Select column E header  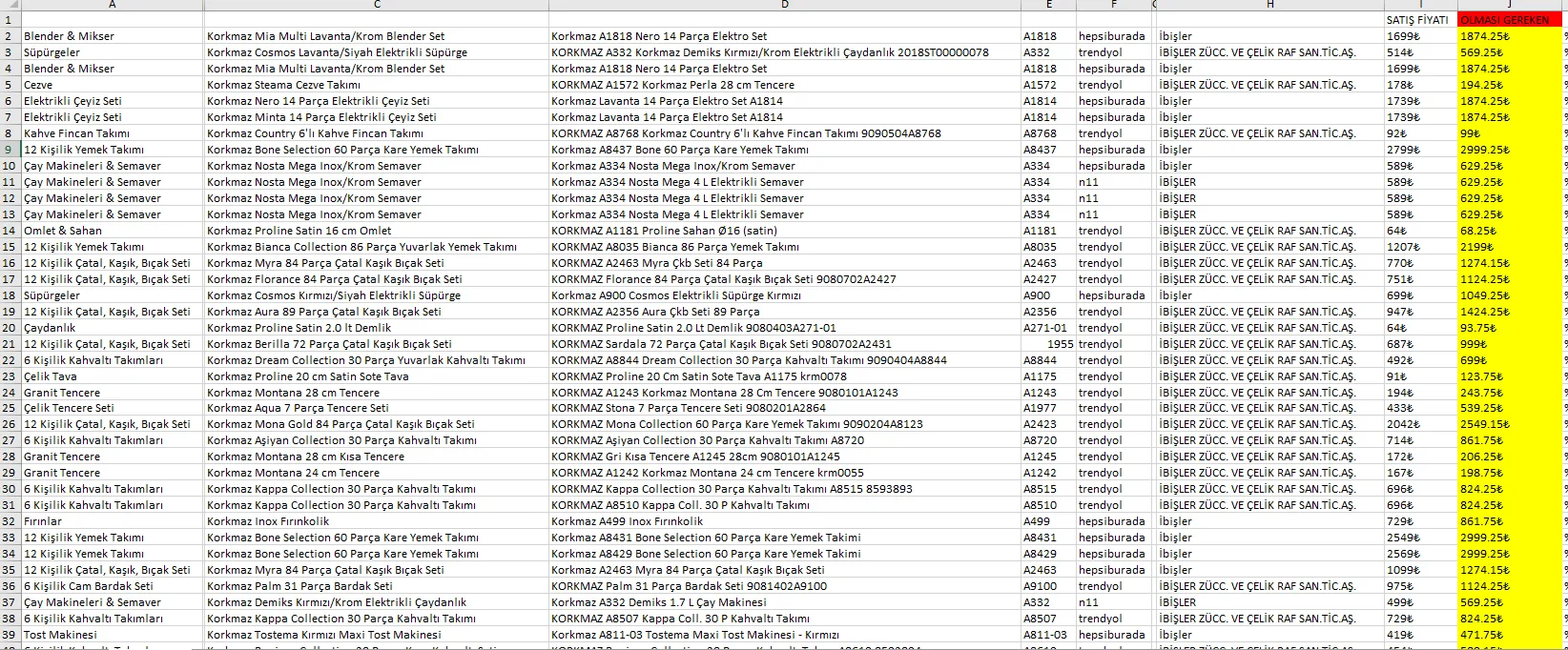click(x=1048, y=5)
